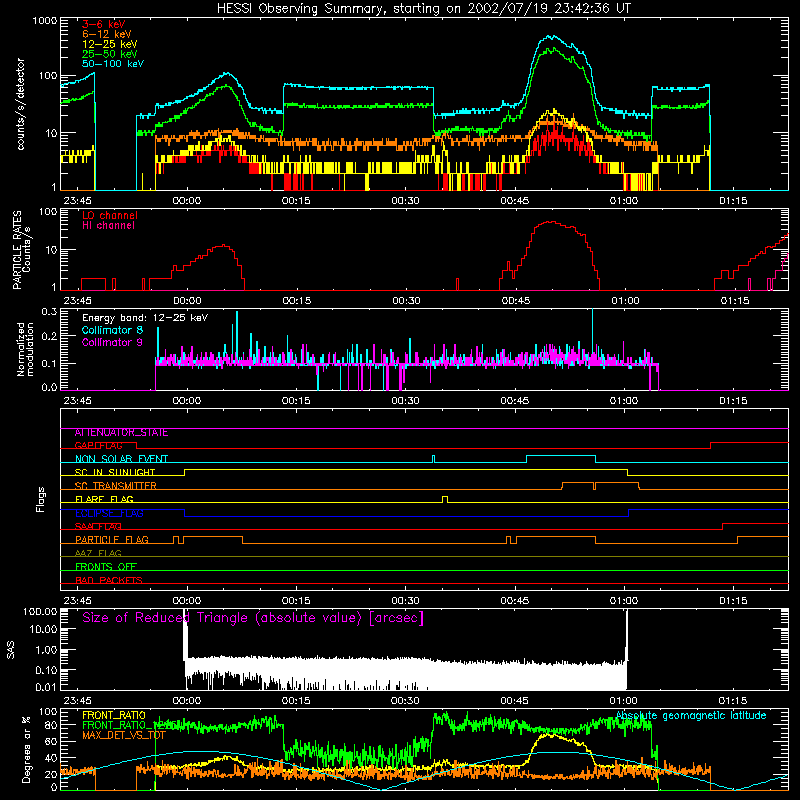Click the counts/s/detector axis label
Viewport: 800px width, 800px height.
21,104
